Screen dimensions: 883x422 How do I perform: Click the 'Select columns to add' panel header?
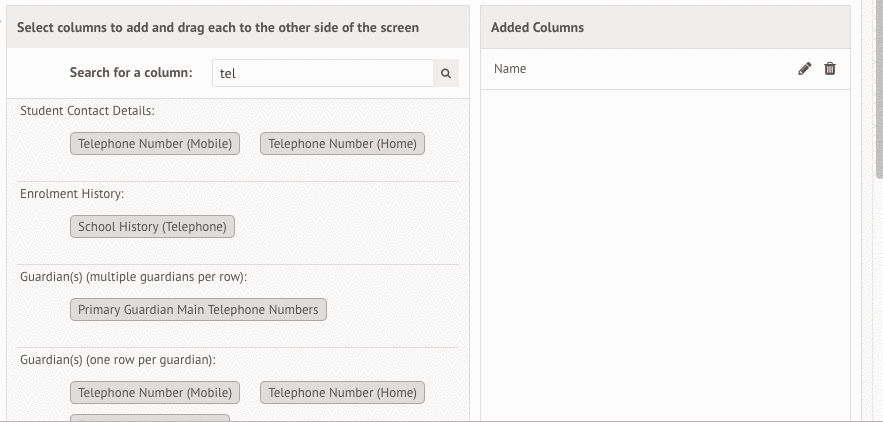(x=218, y=27)
